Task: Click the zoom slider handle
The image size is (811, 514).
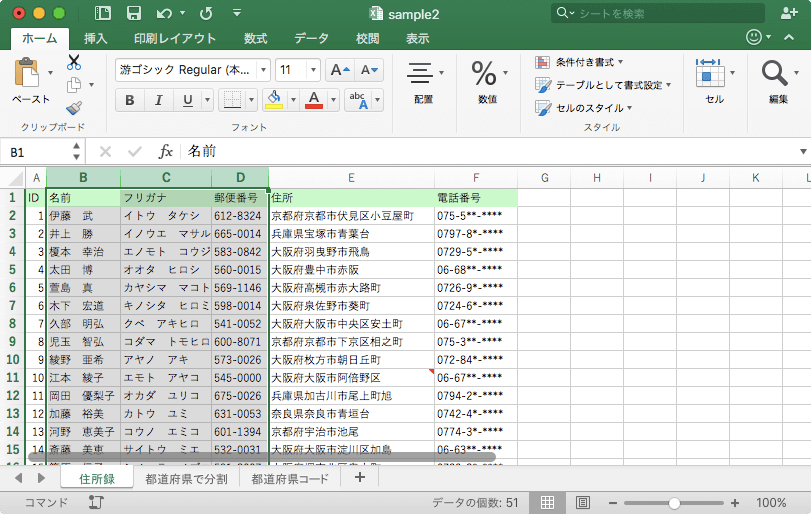Action: (x=674, y=503)
